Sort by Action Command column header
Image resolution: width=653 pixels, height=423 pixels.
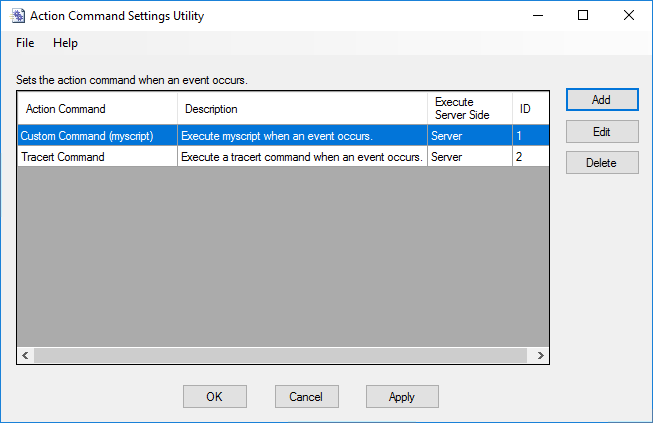[97, 109]
